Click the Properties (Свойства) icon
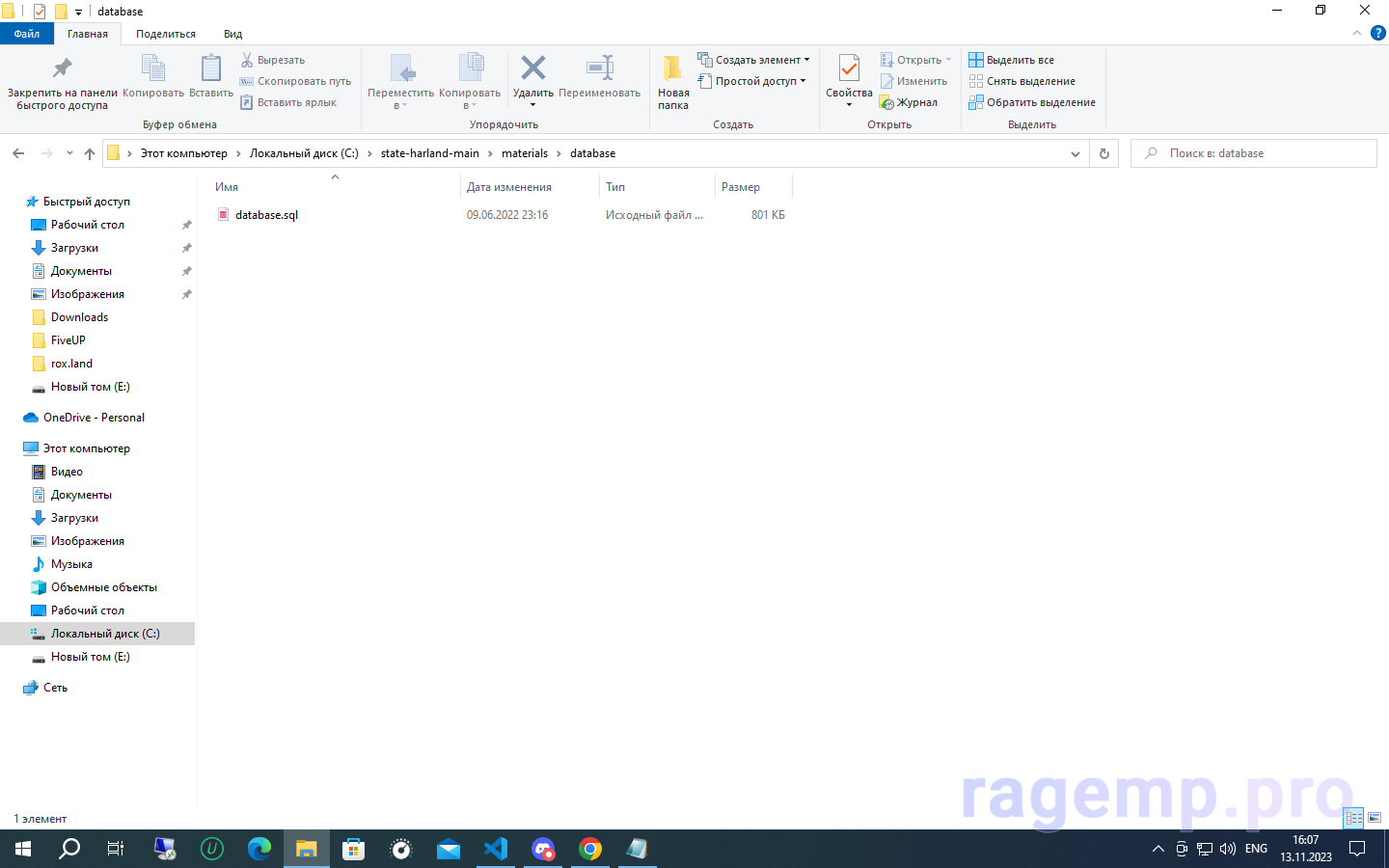 tap(849, 68)
